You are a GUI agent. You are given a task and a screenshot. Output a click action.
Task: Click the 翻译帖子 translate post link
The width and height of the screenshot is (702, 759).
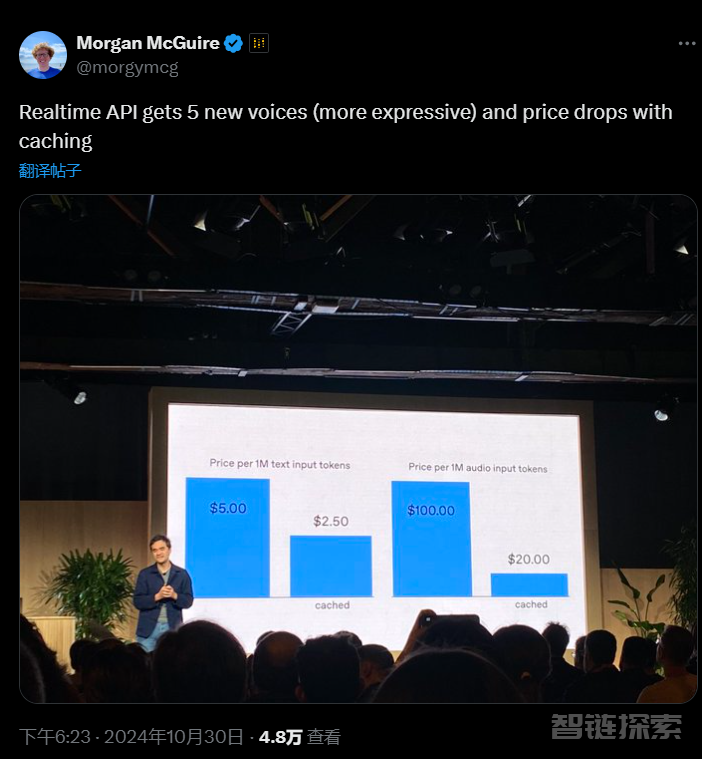[x=50, y=170]
